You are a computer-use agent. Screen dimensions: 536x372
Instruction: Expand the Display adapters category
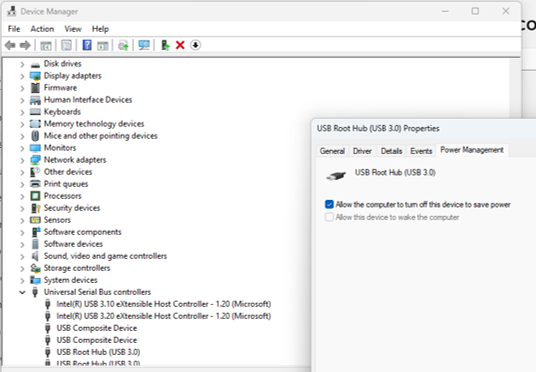(22, 76)
